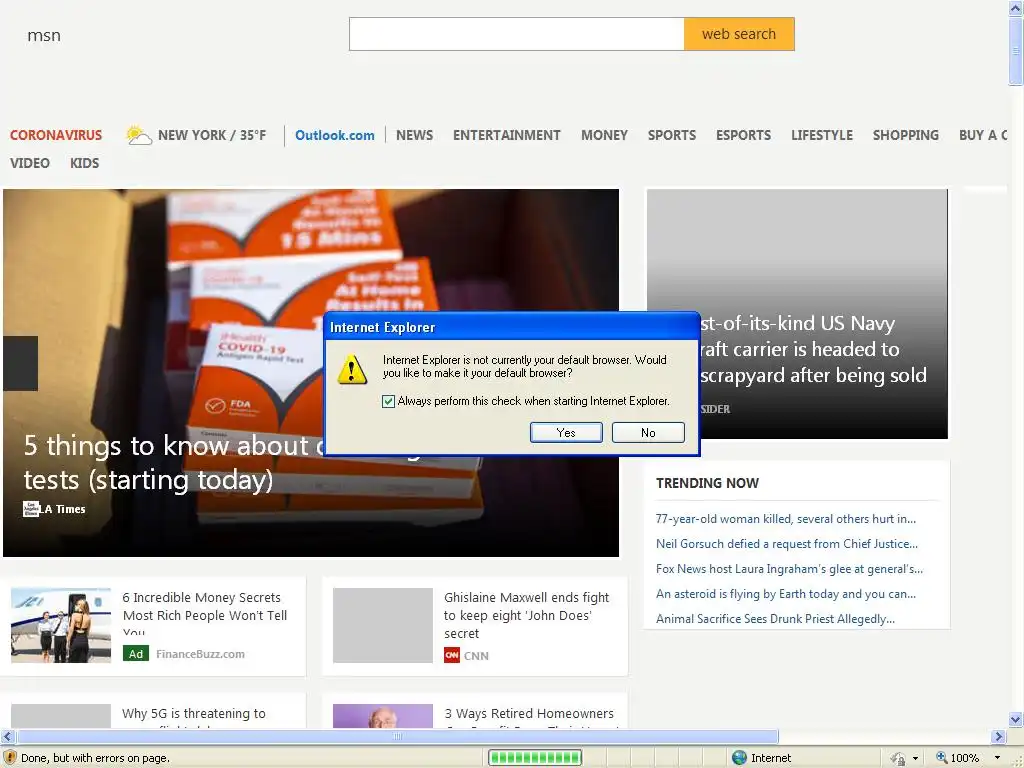Go to the SHOPPING section
The height and width of the screenshot is (768, 1024).
906,135
